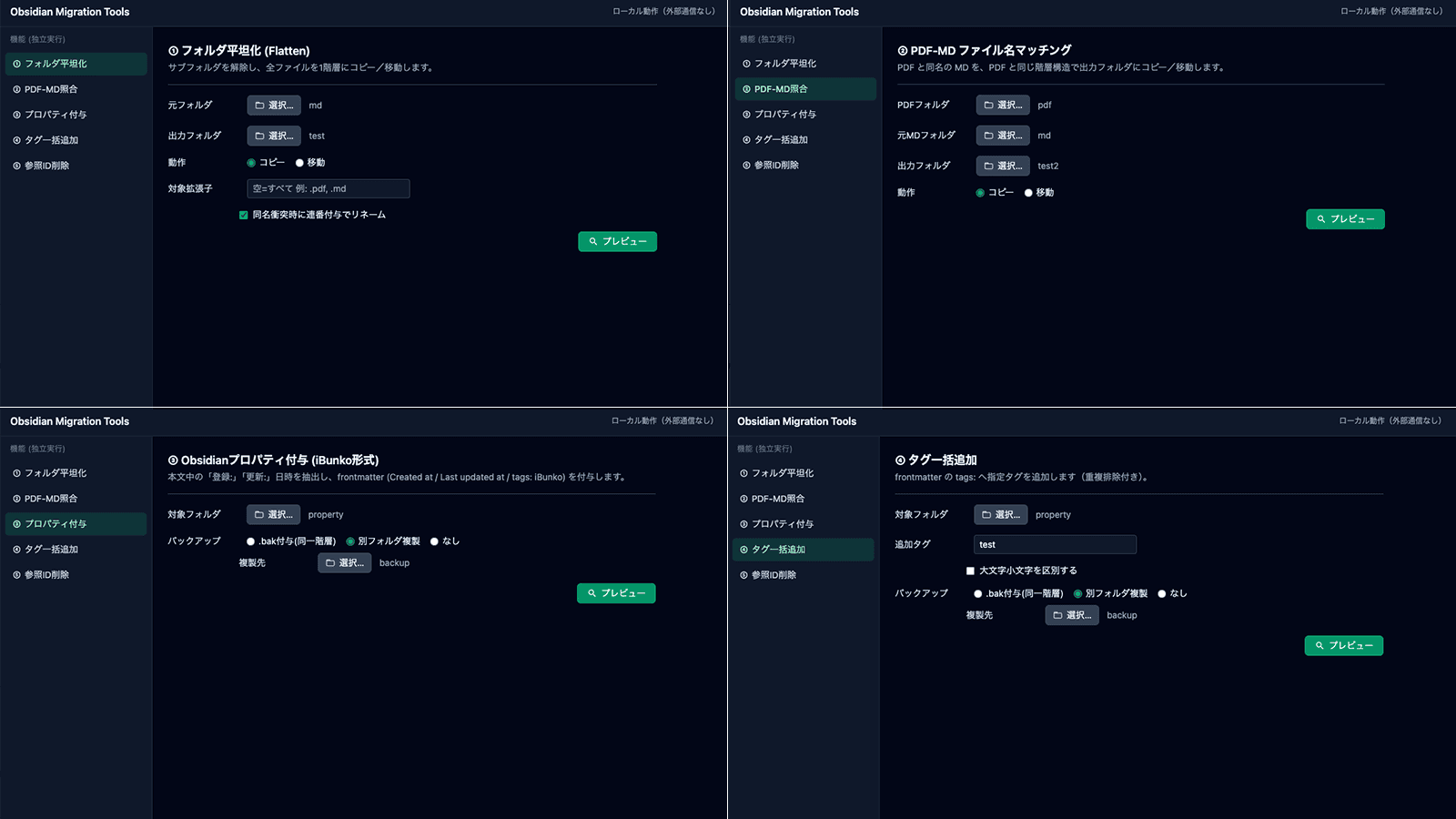Viewport: 1456px width, 819px height.
Task: Open PDF-MD照合 in the top-left panel sidebar
Action: 76,89
